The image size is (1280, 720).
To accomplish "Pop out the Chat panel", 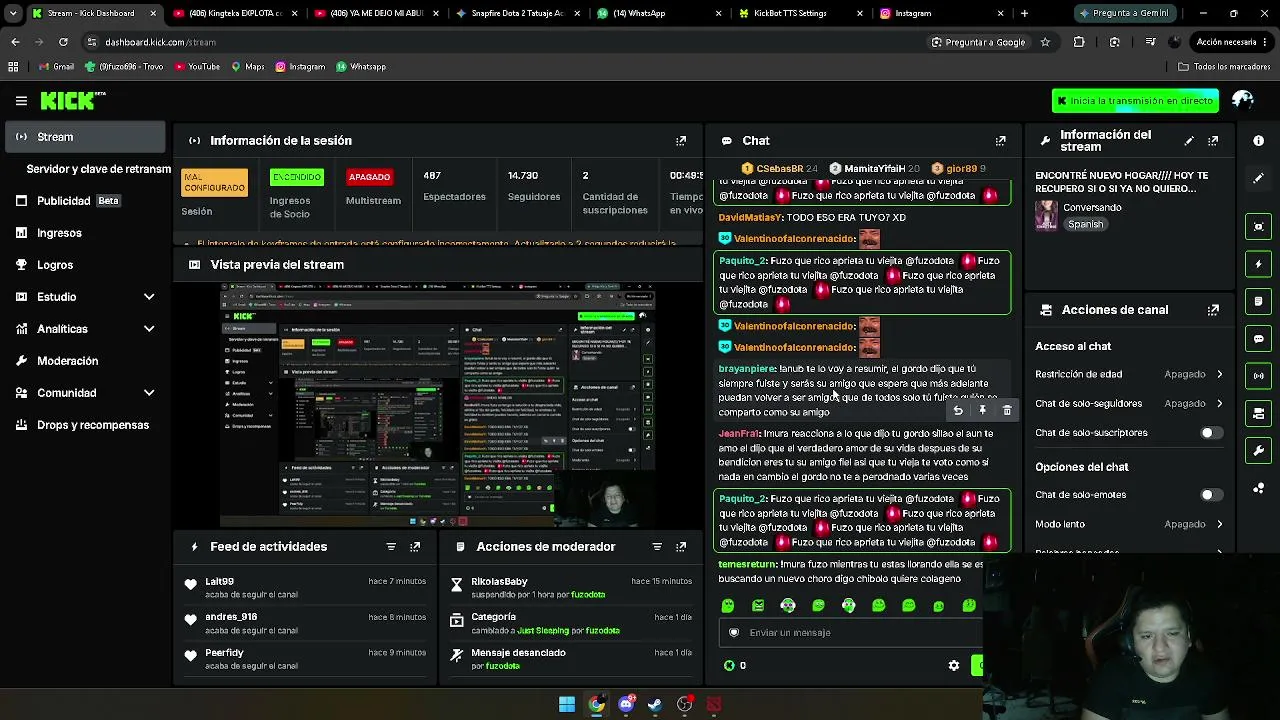I will pyautogui.click(x=1000, y=141).
